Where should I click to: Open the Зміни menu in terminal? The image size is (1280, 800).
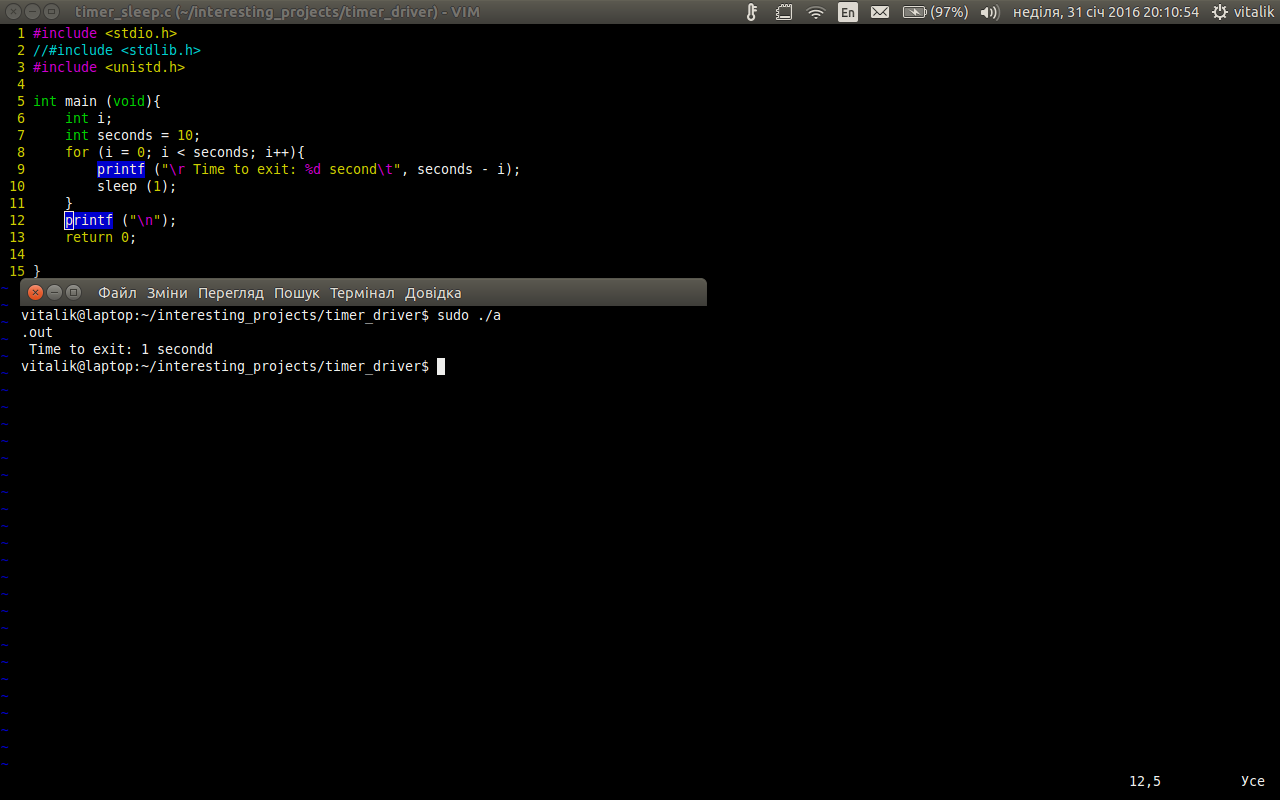167,293
